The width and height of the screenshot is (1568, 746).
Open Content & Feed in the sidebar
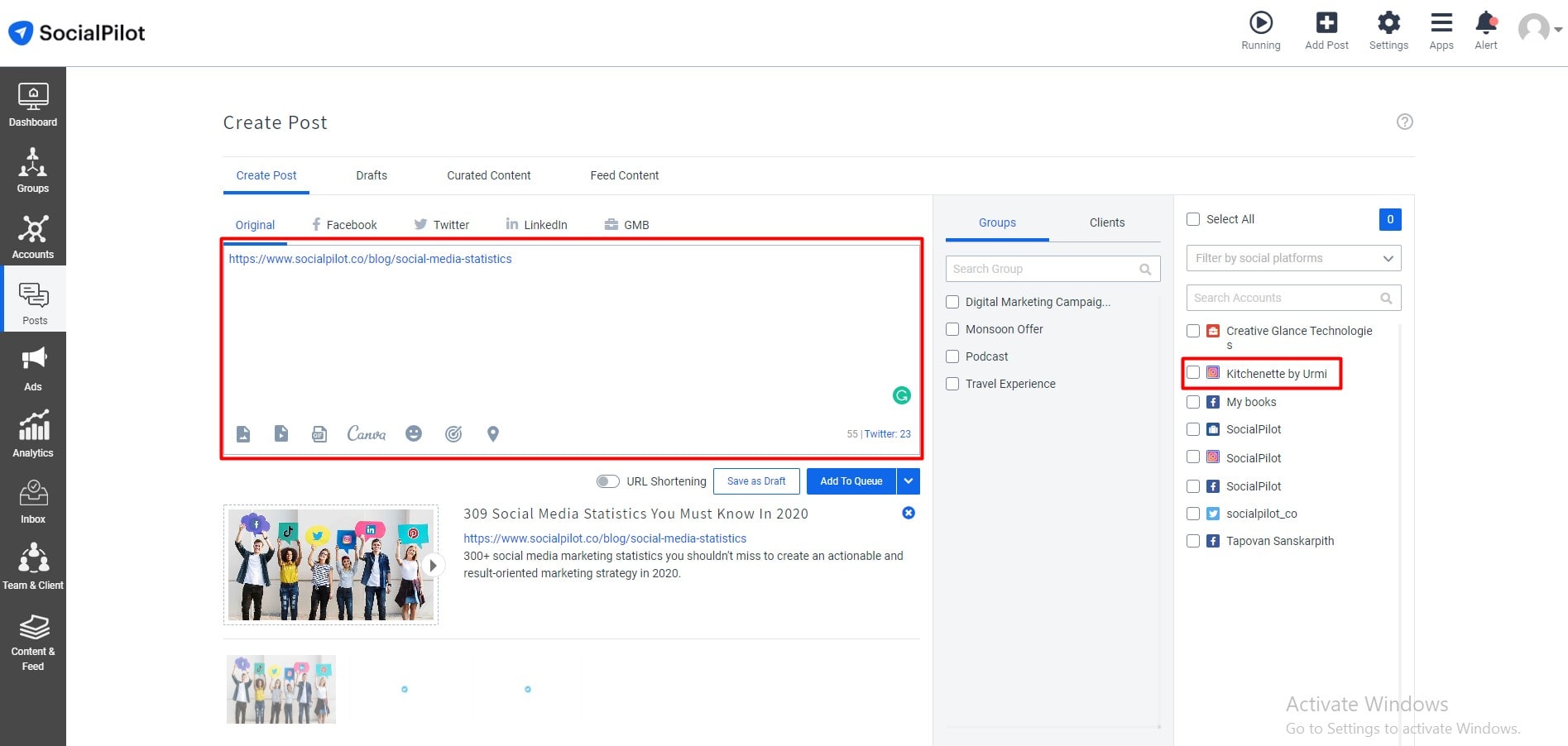33,642
